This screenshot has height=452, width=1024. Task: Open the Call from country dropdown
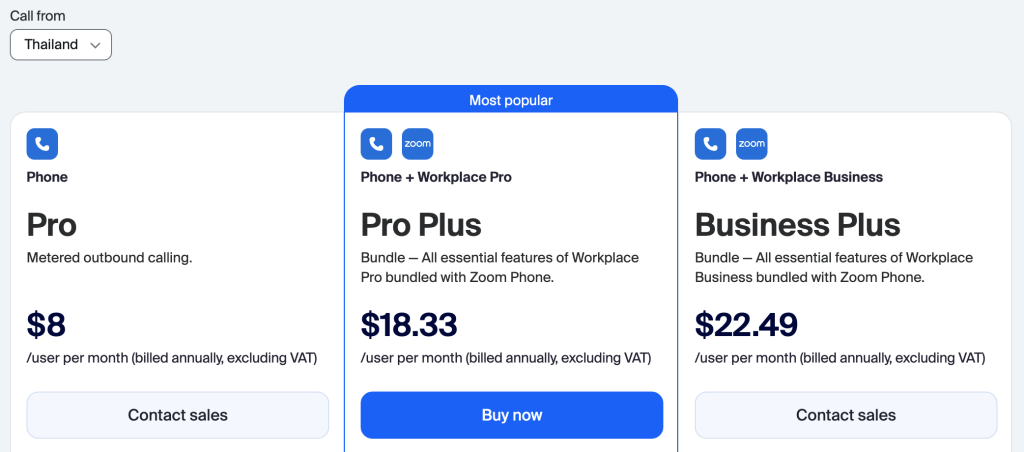click(61, 45)
